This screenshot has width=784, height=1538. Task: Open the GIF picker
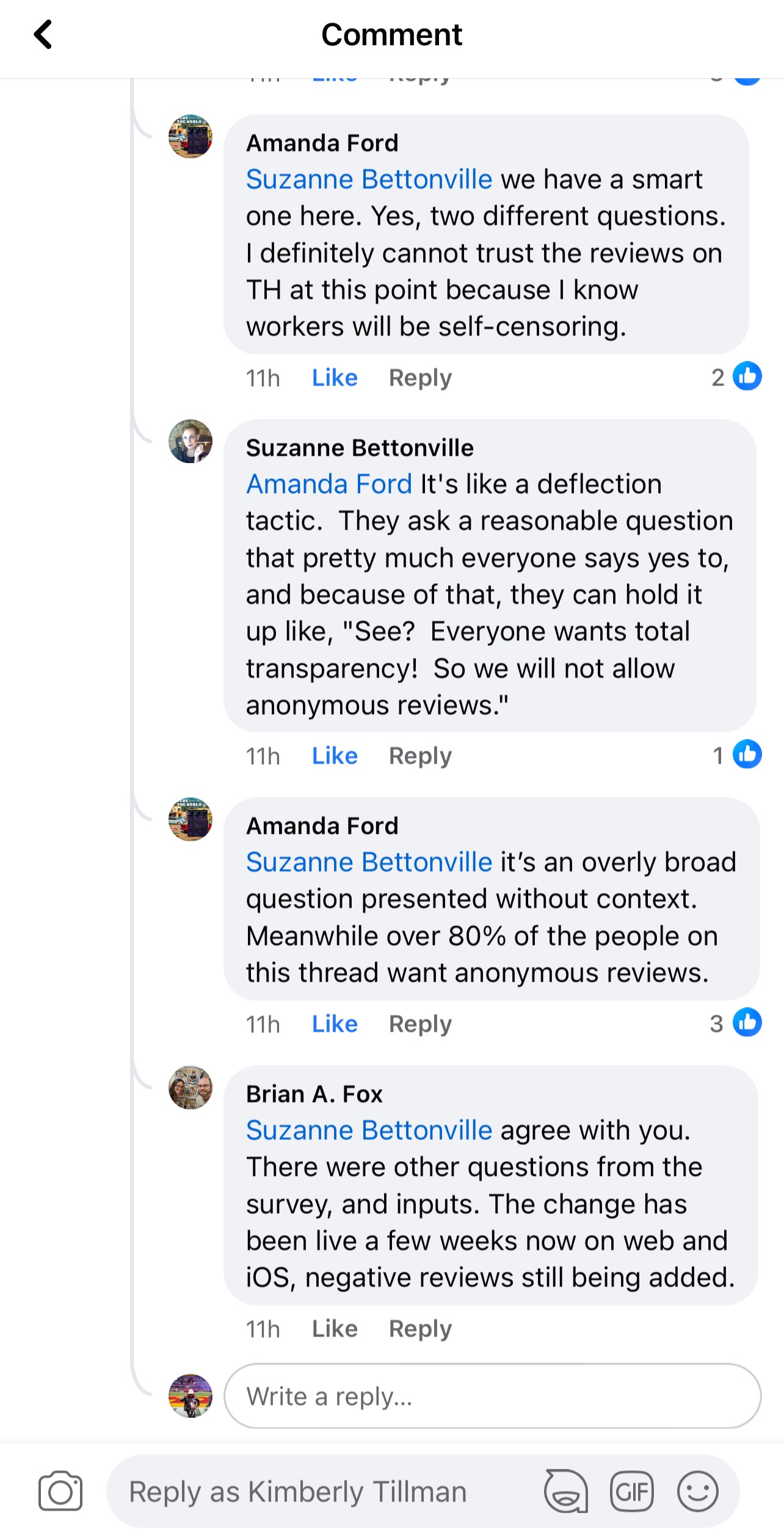click(631, 1491)
